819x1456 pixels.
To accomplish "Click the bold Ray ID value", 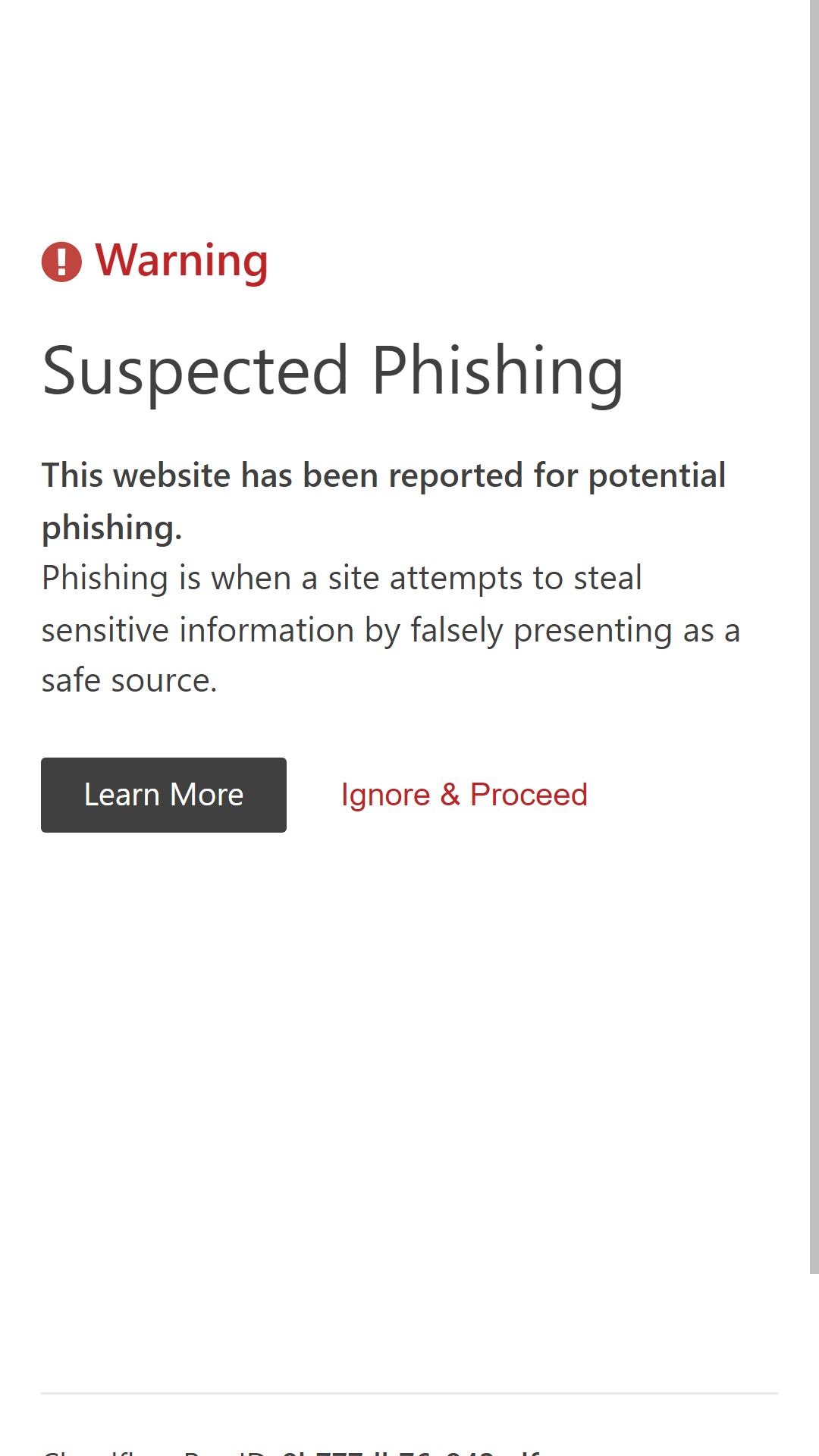I will point(410,1451).
